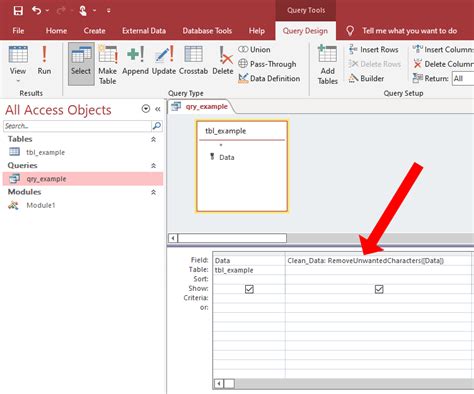The height and width of the screenshot is (394, 474).
Task: Select the asterisk field in tbl_example
Action: (x=221, y=145)
